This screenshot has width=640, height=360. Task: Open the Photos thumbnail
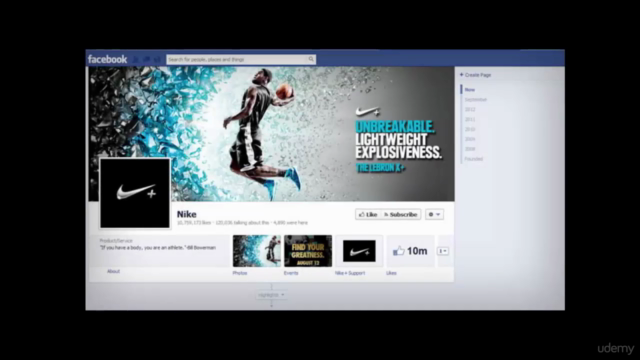257,251
